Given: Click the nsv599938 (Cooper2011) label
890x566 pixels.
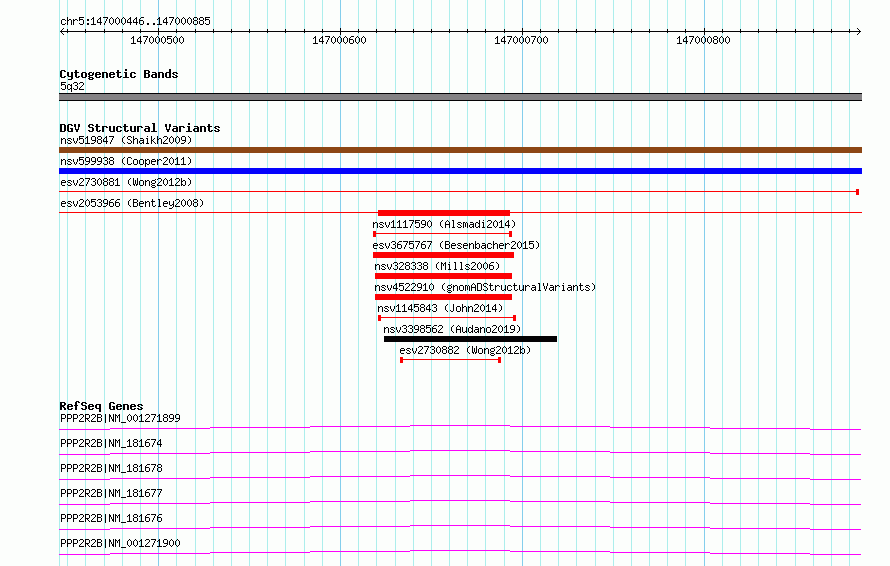Looking at the screenshot, I should point(126,161).
